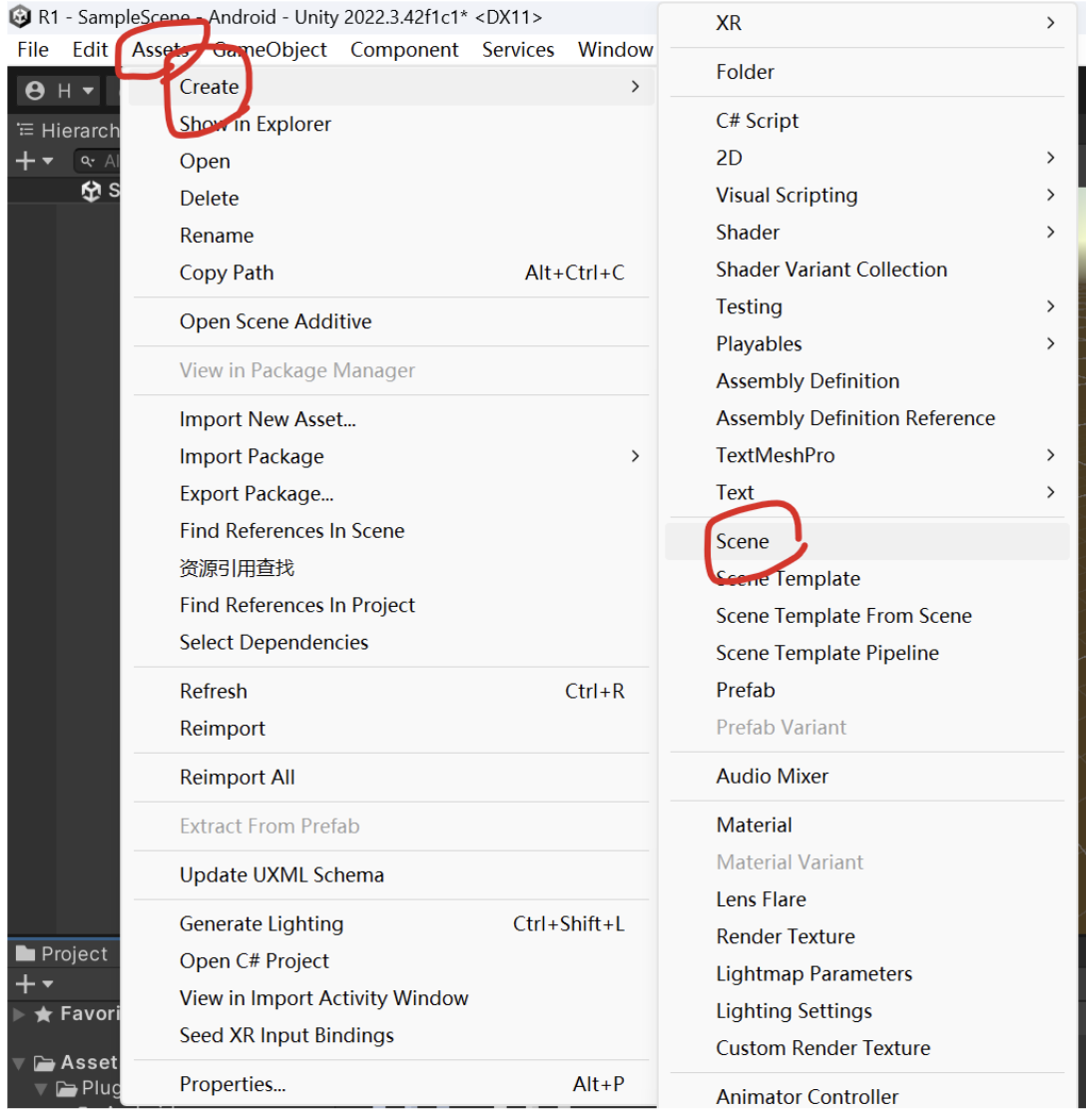This screenshot has width=1086, height=1120.
Task: Select Open Scene Additive
Action: tap(391, 321)
